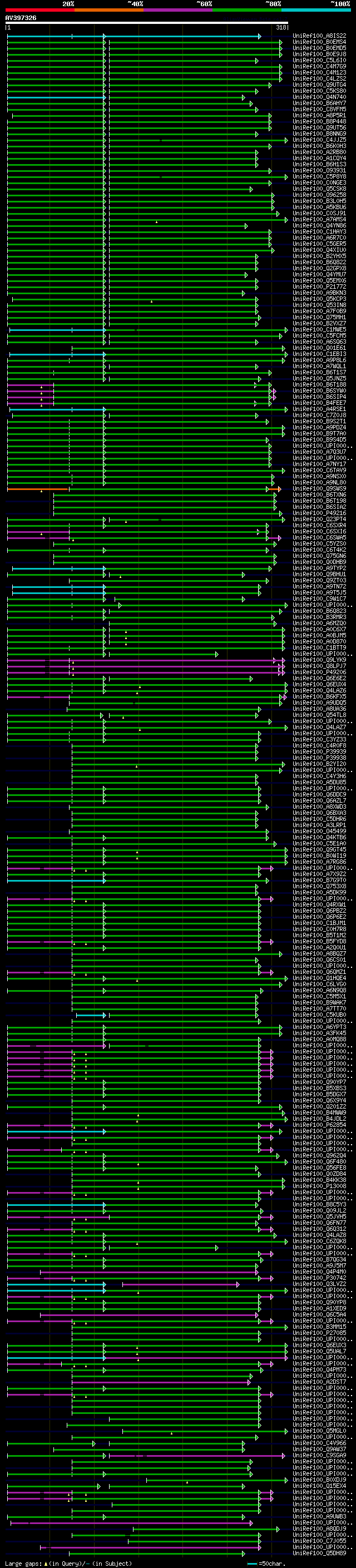Image resolution: width=356 pixels, height=1568 pixels.
Task: Select label UniRef100_A2RB80
Action: click(x=319, y=152)
